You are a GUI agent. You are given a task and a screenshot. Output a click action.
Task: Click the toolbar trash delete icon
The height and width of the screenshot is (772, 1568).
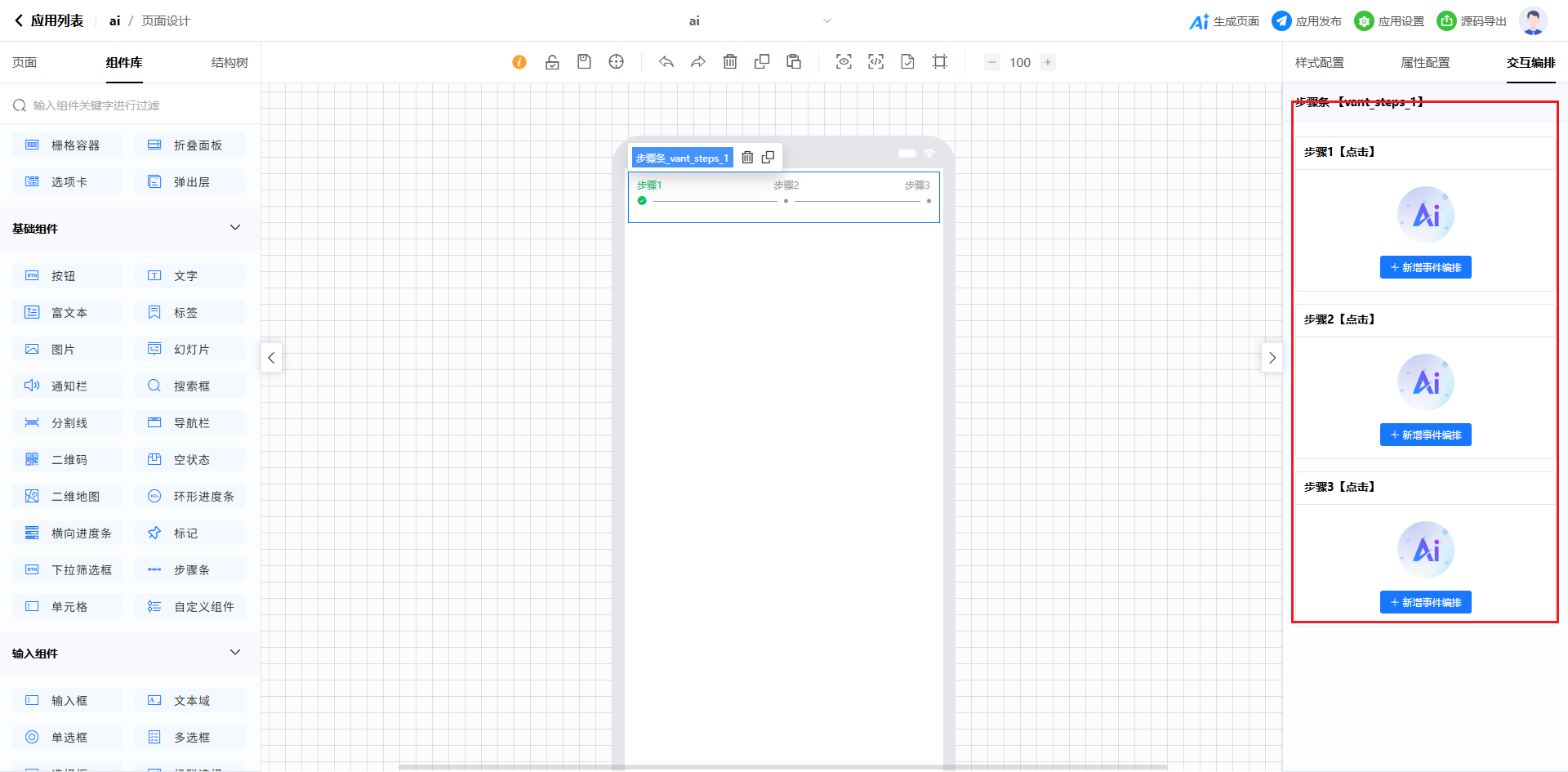730,62
